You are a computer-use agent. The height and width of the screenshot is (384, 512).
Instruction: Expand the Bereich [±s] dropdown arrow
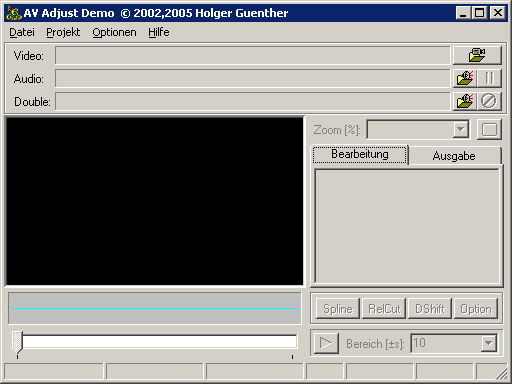pos(489,343)
